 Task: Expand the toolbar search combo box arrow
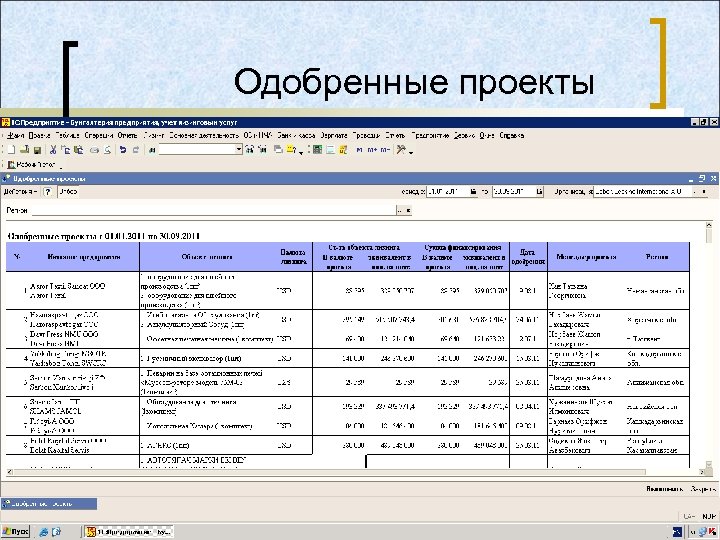[x=239, y=149]
